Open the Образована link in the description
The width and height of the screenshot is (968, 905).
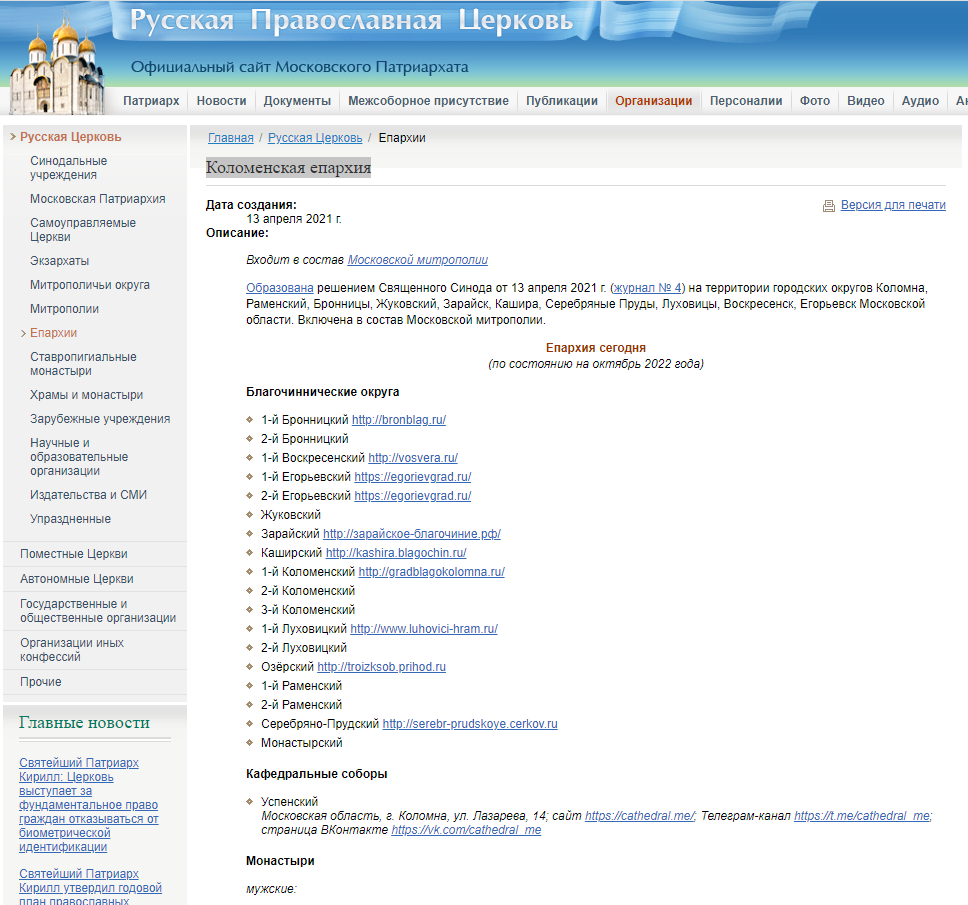click(280, 288)
